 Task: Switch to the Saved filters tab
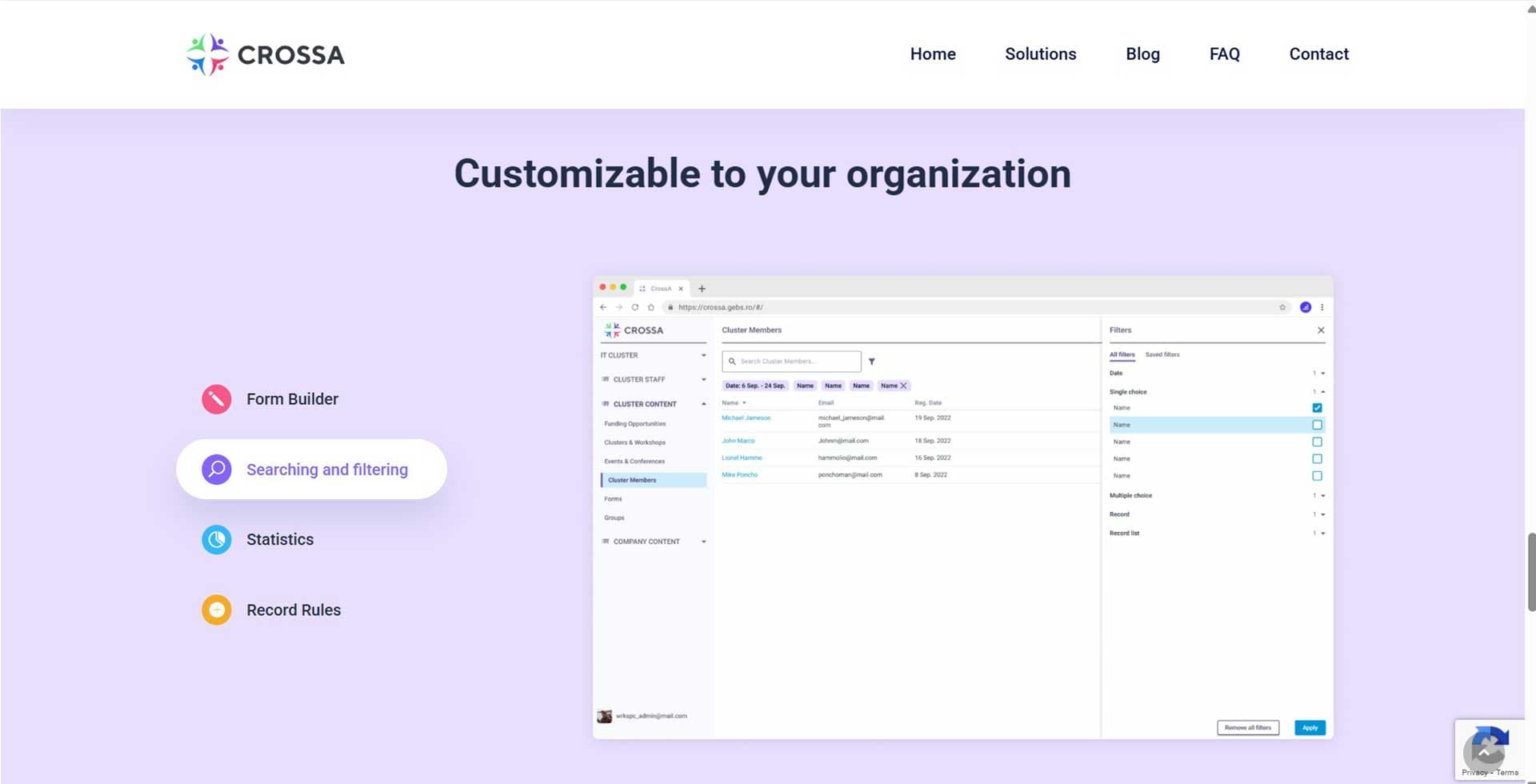point(1162,354)
